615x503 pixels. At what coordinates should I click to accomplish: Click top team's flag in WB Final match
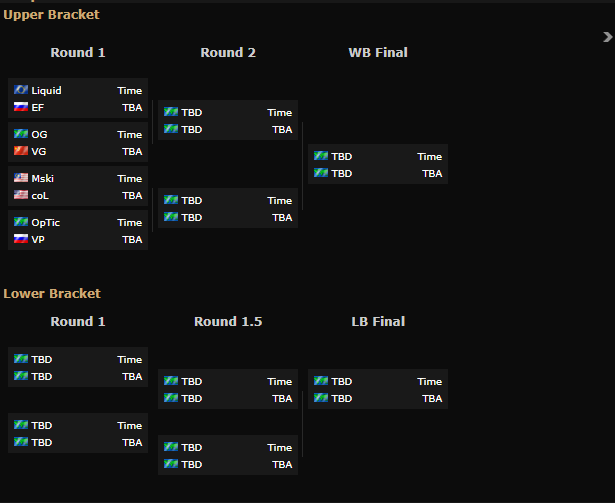pos(321,156)
